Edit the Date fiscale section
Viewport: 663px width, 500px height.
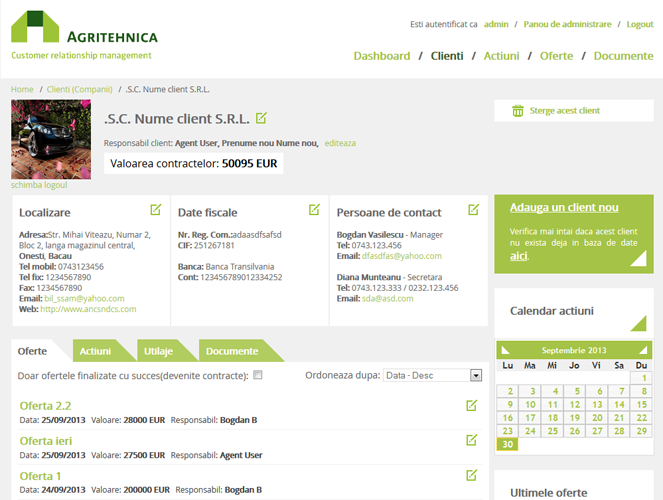(314, 209)
